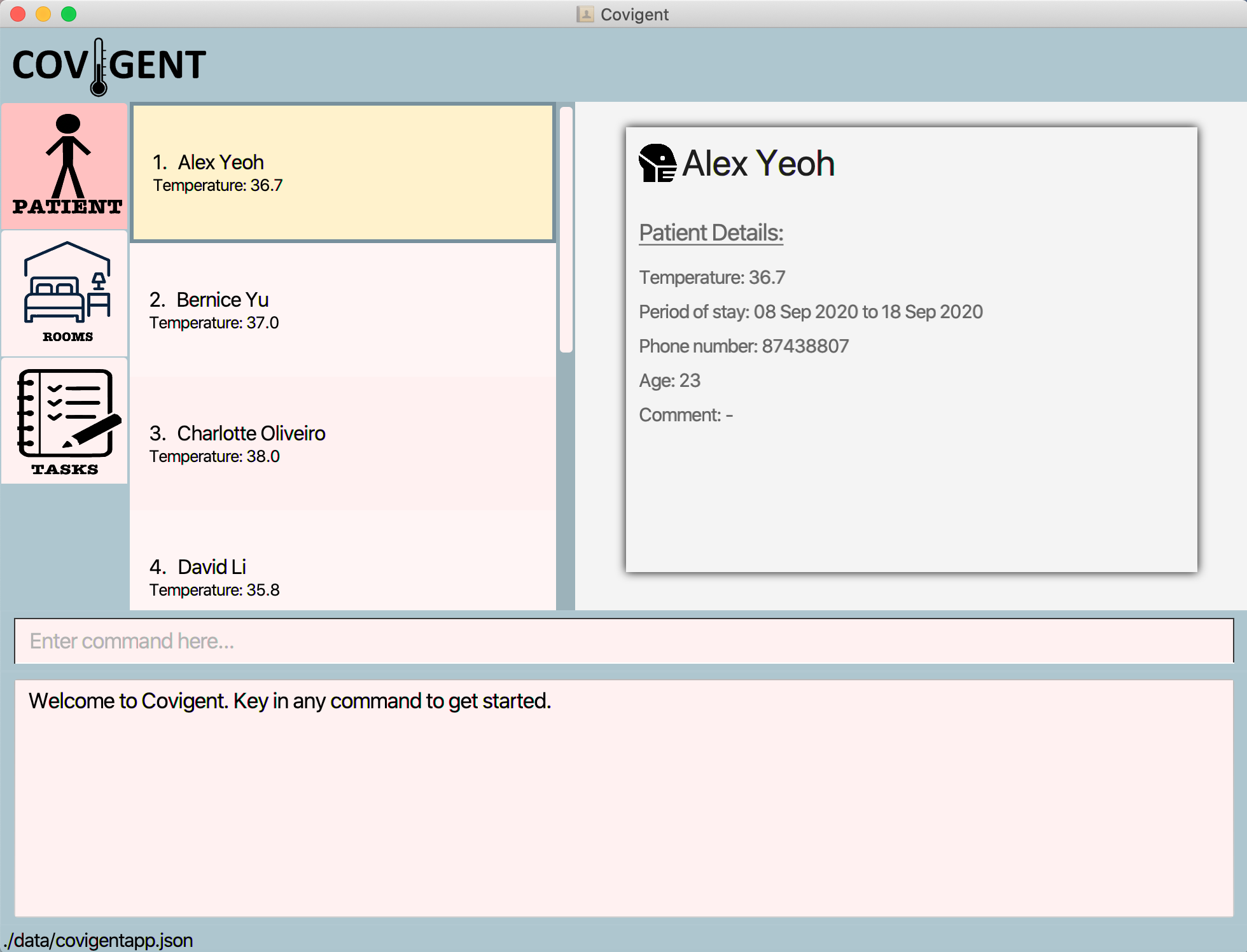Click the Period of stay line
The width and height of the screenshot is (1247, 952).
pos(811,312)
